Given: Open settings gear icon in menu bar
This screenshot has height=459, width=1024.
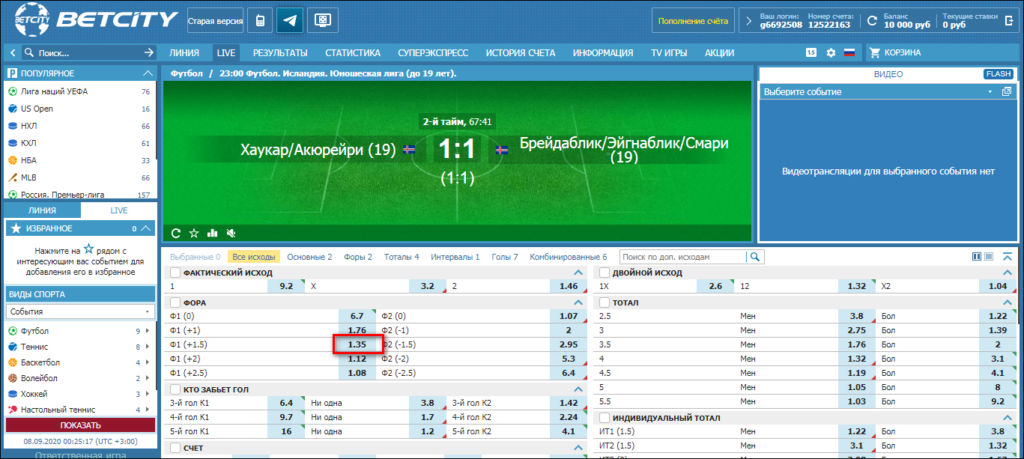Looking at the screenshot, I should tap(831, 53).
